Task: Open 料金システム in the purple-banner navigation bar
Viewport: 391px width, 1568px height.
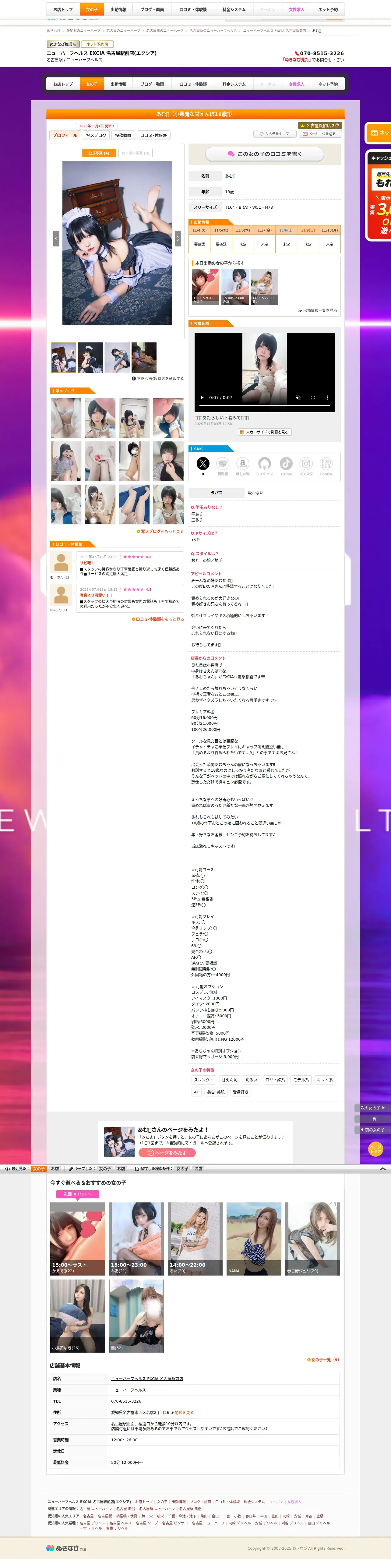Action: (234, 84)
